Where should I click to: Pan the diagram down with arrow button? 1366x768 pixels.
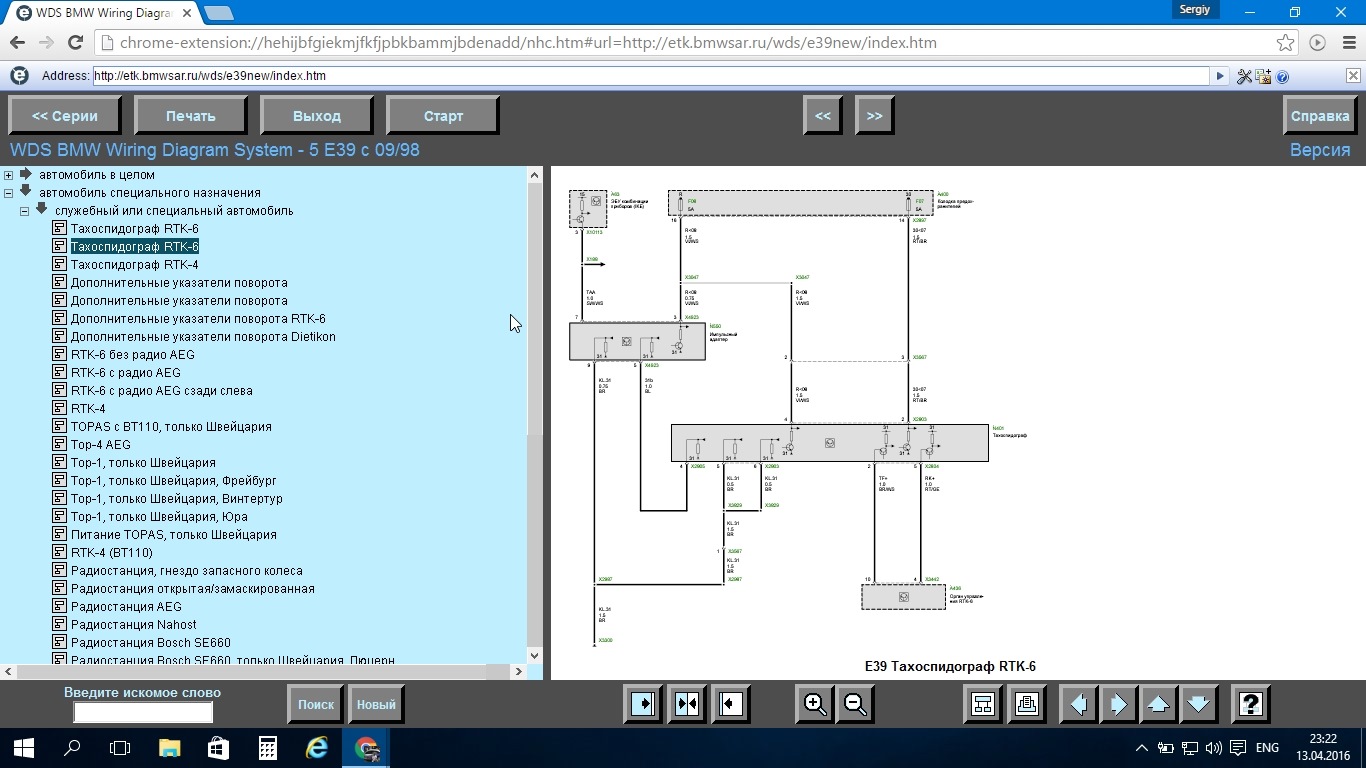coord(1198,704)
